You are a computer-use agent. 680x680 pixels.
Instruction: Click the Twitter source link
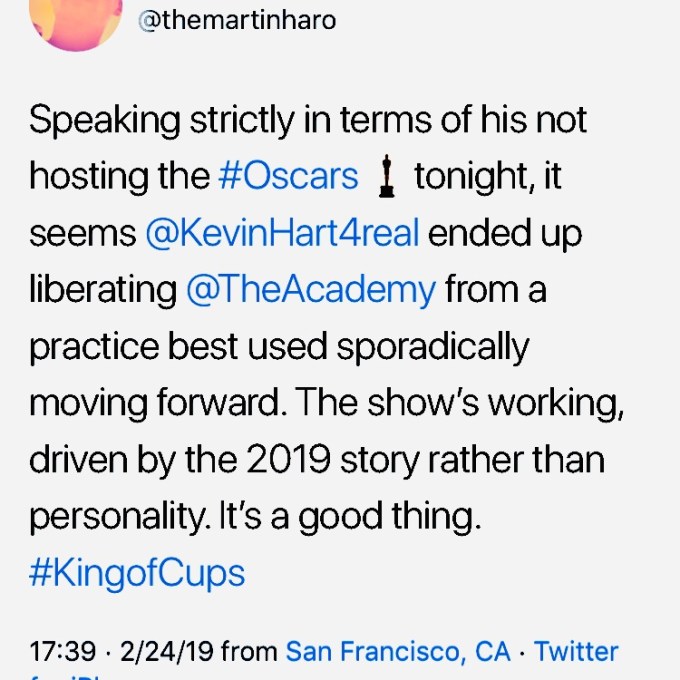coord(576,652)
